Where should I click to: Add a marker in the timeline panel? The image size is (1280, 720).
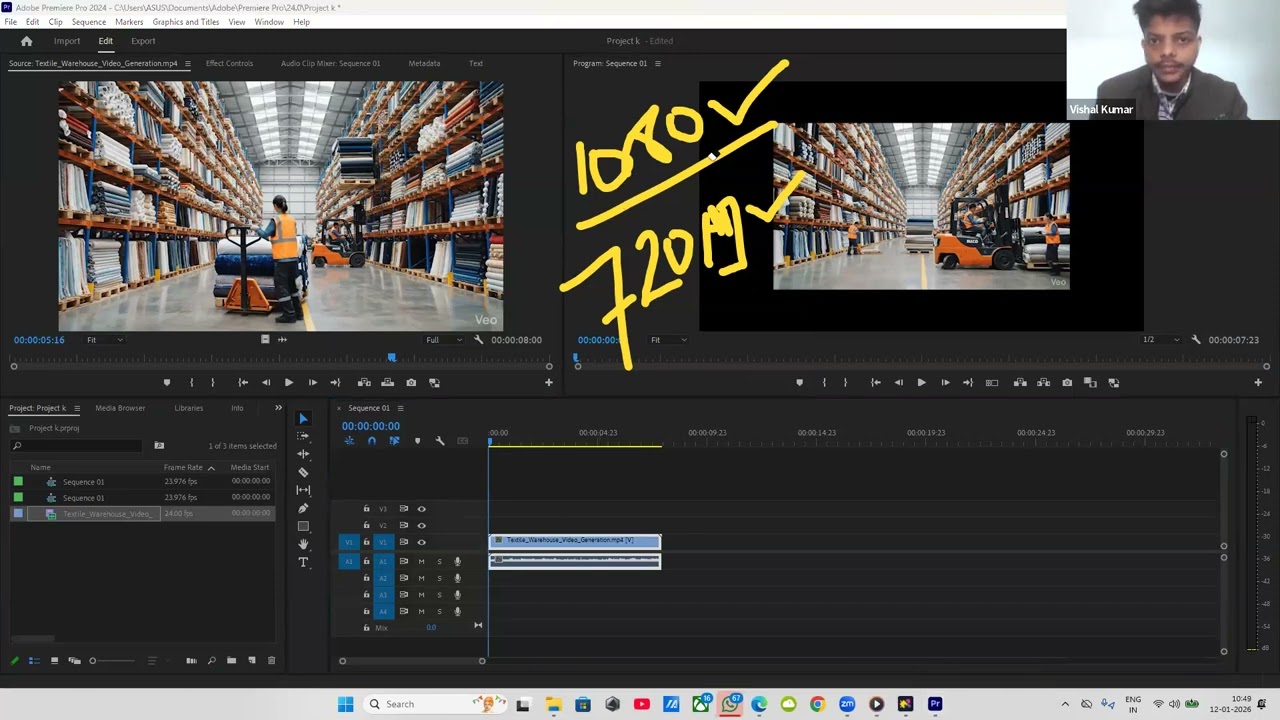pyautogui.click(x=417, y=441)
